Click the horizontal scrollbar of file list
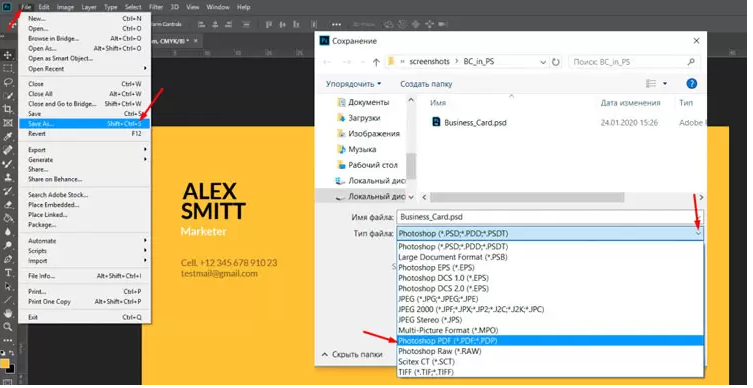This screenshot has height=388, width=753. coord(527,197)
